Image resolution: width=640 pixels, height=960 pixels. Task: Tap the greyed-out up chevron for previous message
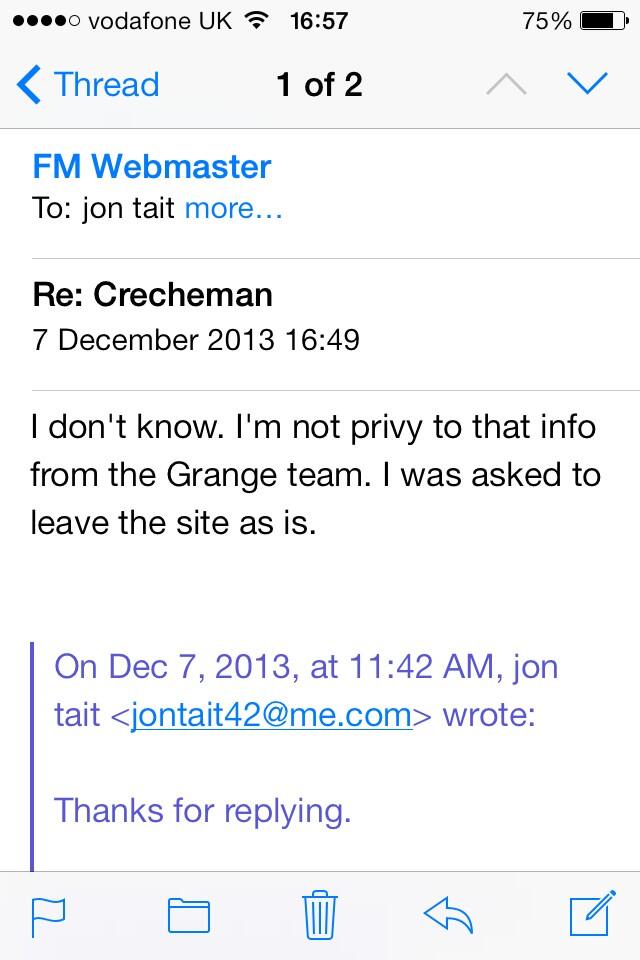click(506, 85)
